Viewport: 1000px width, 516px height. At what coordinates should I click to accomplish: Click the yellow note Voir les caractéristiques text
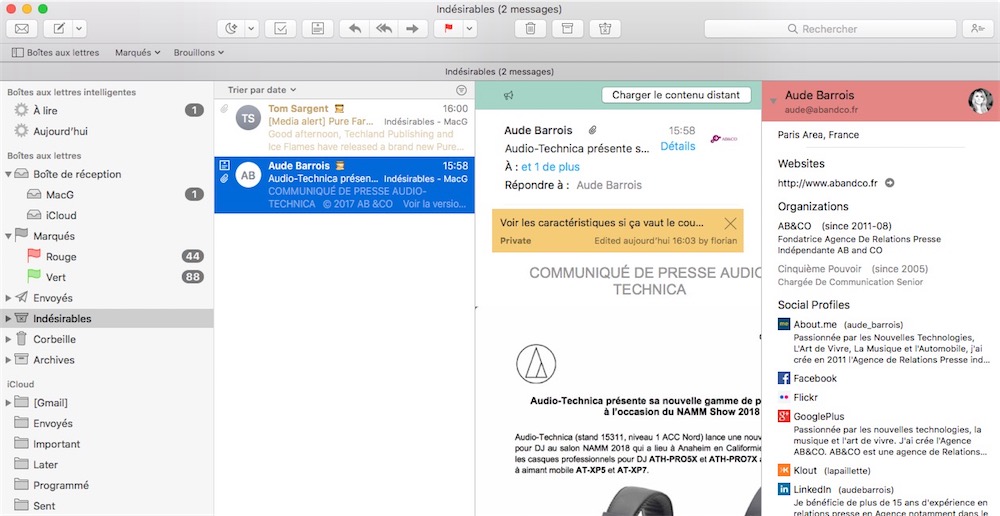coord(601,223)
